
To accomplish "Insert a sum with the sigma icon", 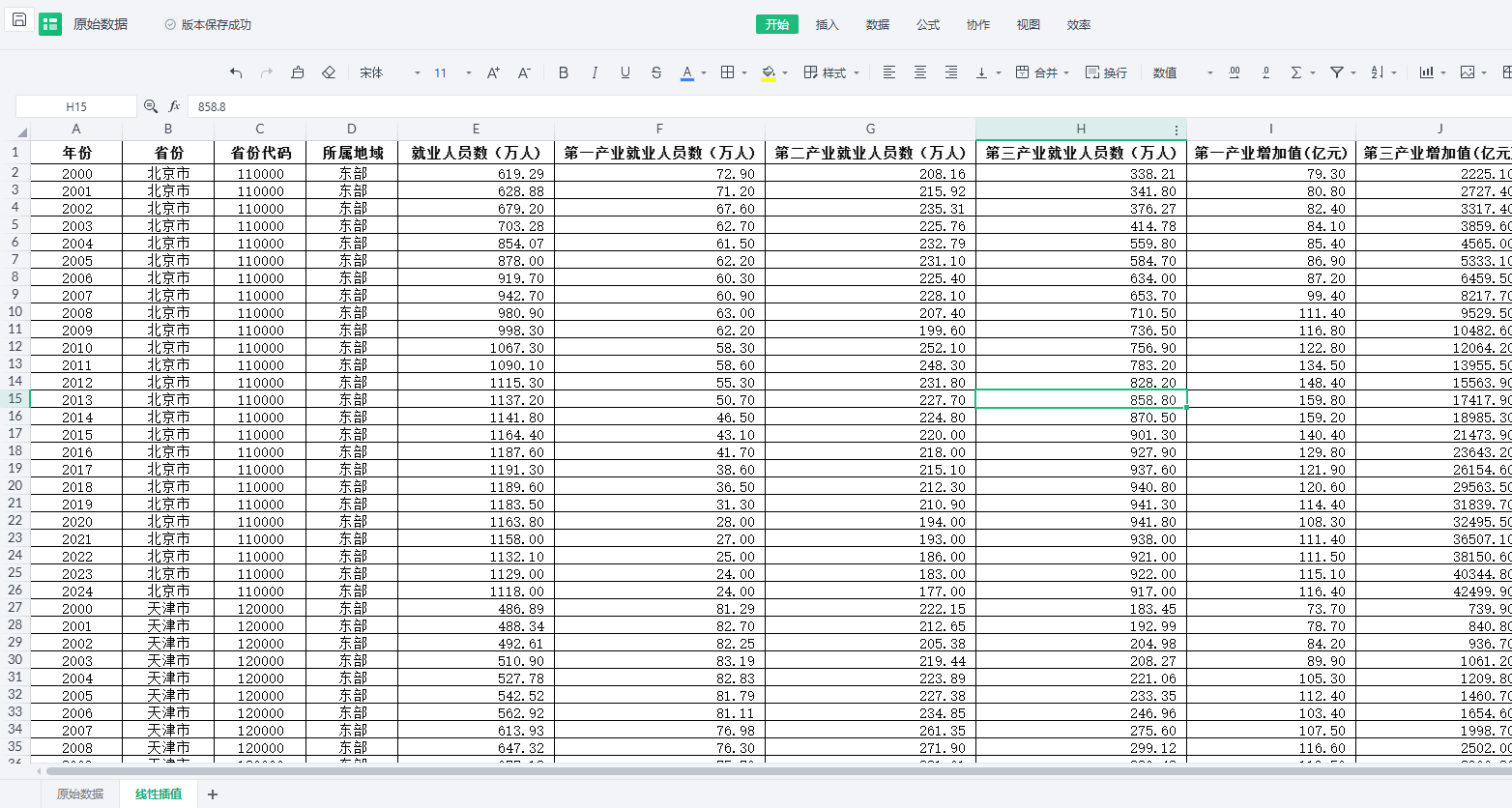I will click(x=1296, y=72).
